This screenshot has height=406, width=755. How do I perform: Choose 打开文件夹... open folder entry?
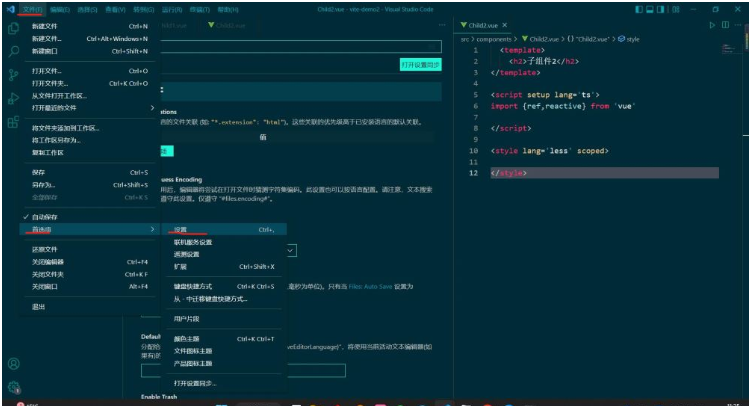[89, 83]
